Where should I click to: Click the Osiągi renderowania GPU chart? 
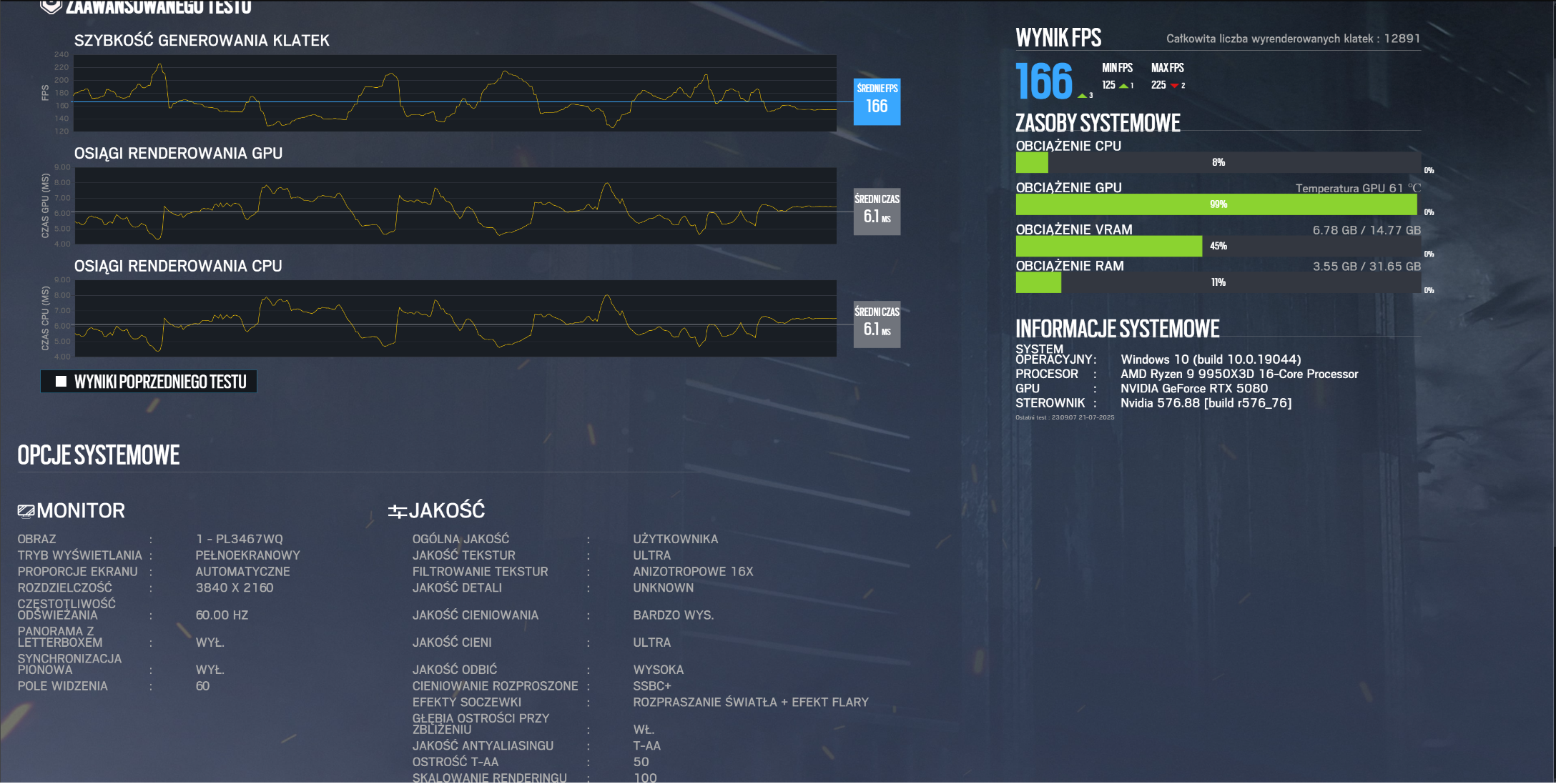point(455,206)
